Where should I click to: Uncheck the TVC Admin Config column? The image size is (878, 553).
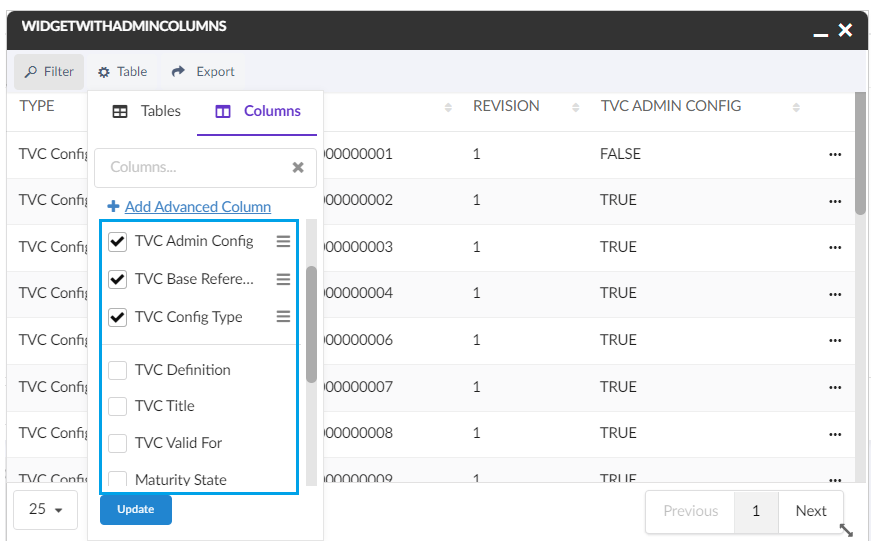(x=118, y=241)
